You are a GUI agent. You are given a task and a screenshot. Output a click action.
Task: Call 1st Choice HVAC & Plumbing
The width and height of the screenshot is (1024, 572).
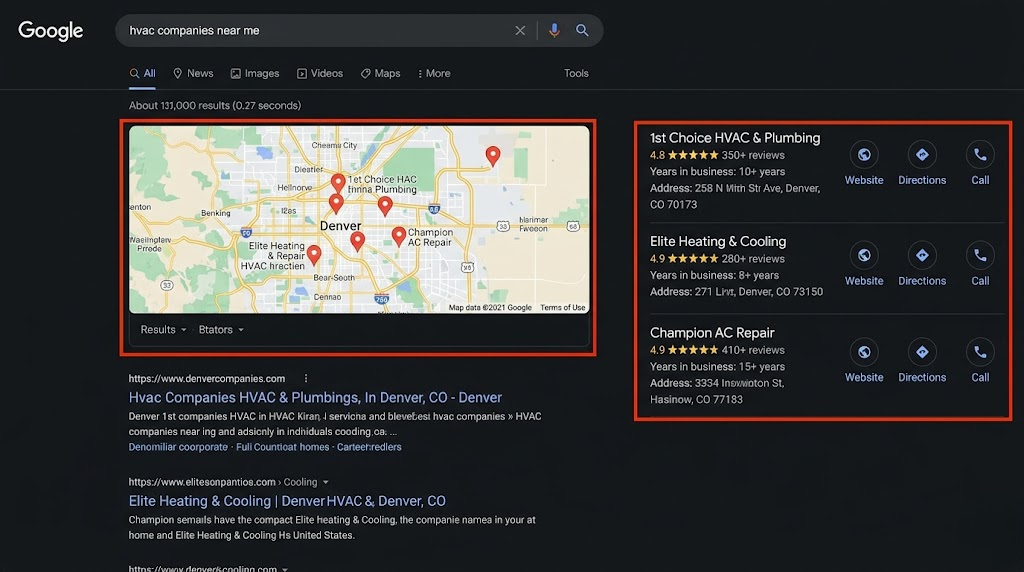[980, 165]
